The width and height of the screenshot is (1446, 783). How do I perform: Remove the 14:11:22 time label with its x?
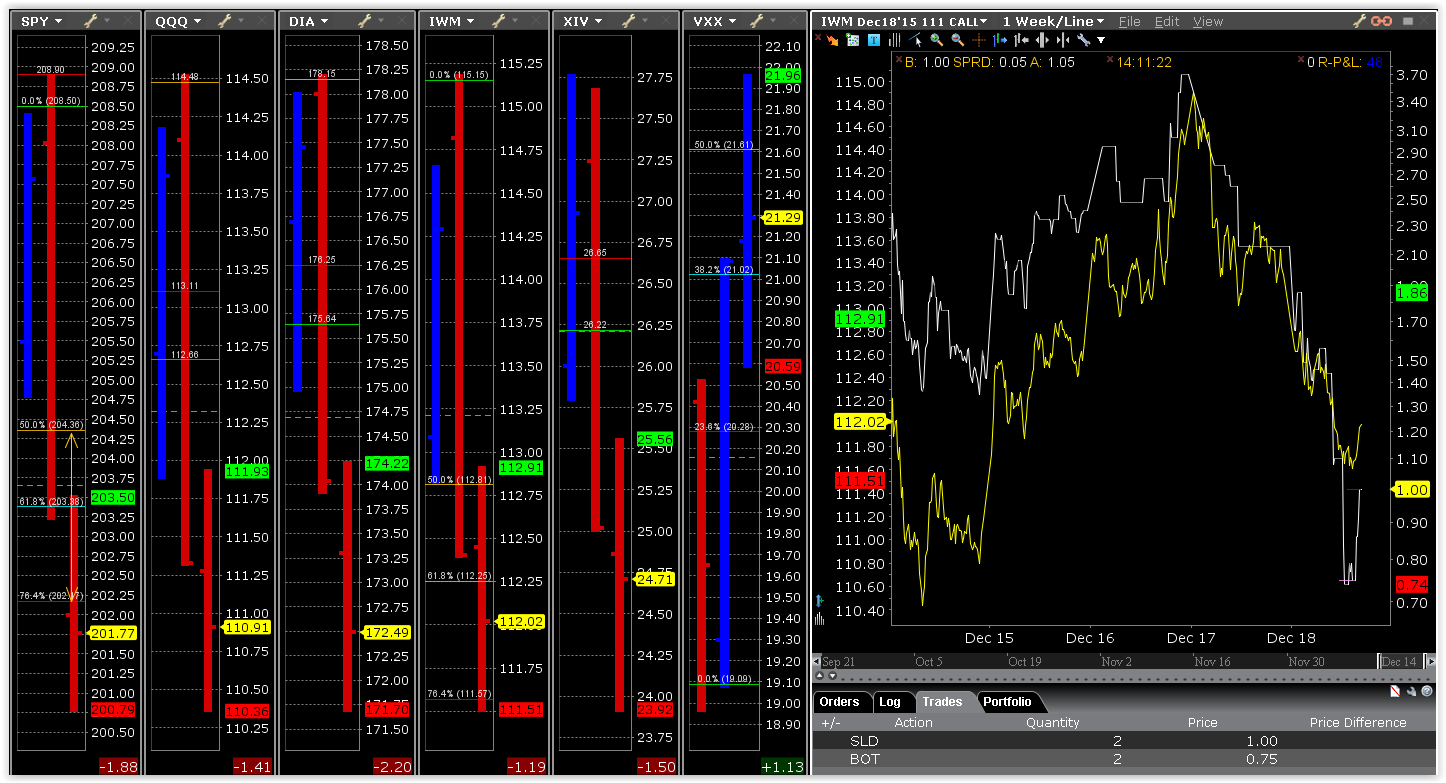click(x=1111, y=60)
